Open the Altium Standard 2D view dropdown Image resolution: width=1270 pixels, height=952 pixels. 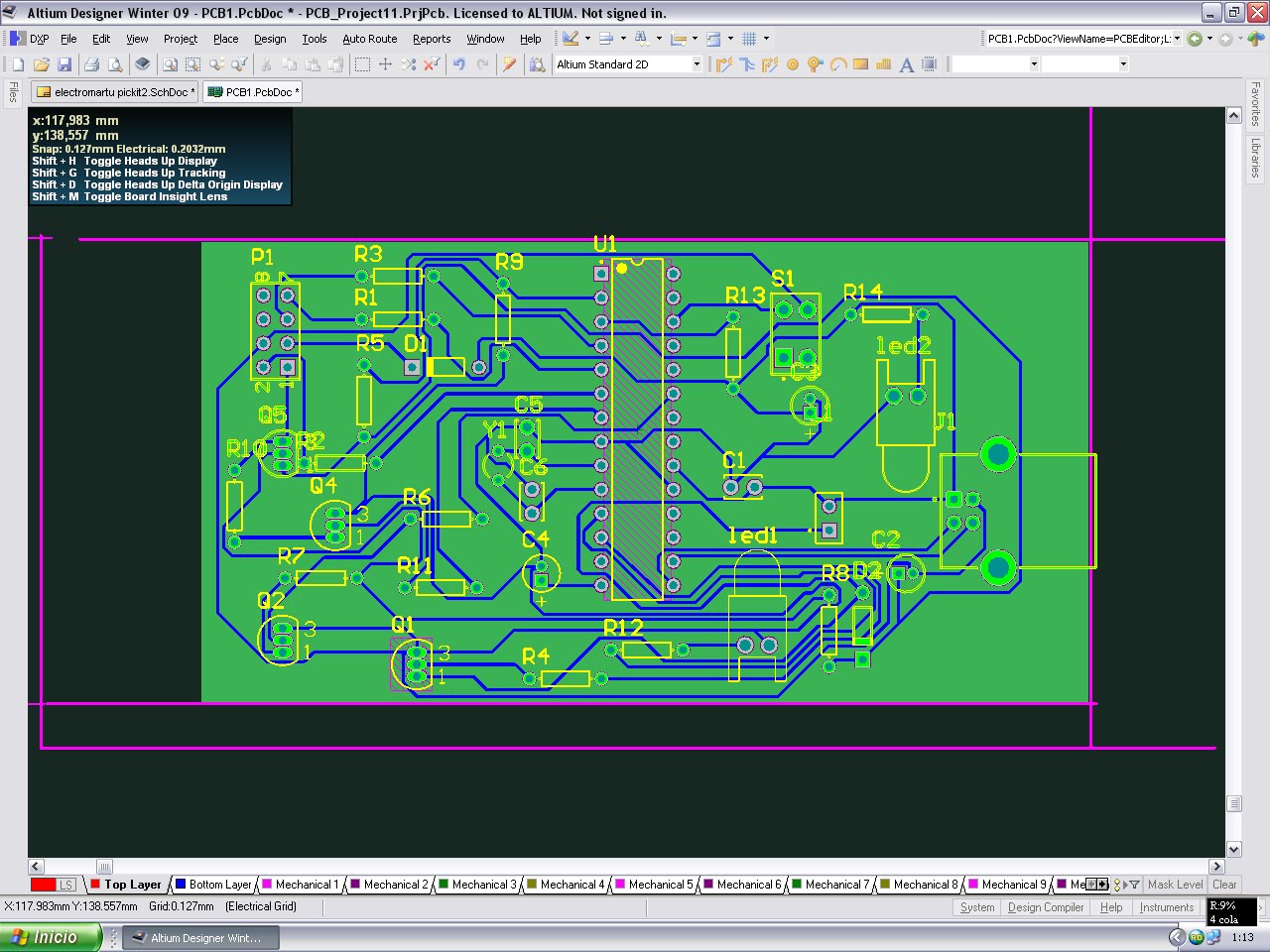(697, 64)
